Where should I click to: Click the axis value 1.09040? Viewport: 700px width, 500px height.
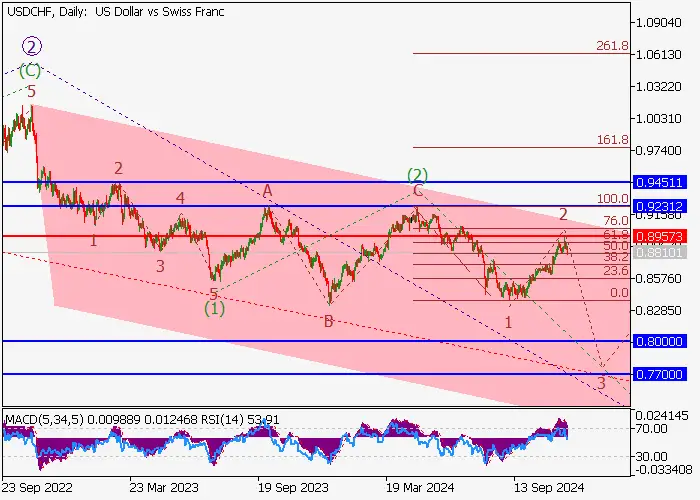(658, 22)
